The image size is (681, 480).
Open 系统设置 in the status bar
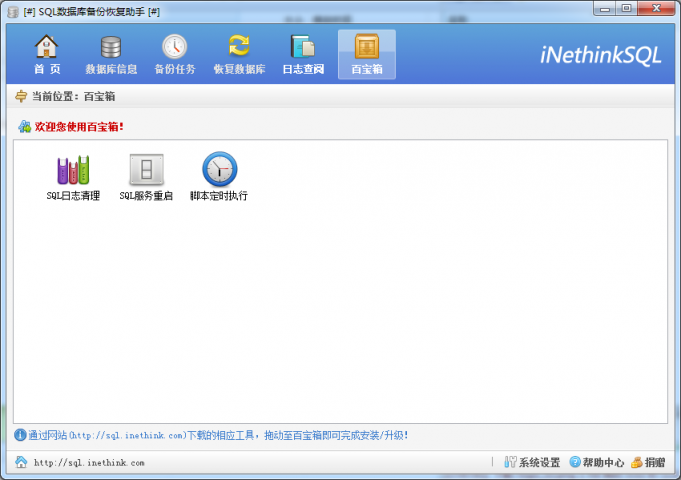pyautogui.click(x=532, y=463)
